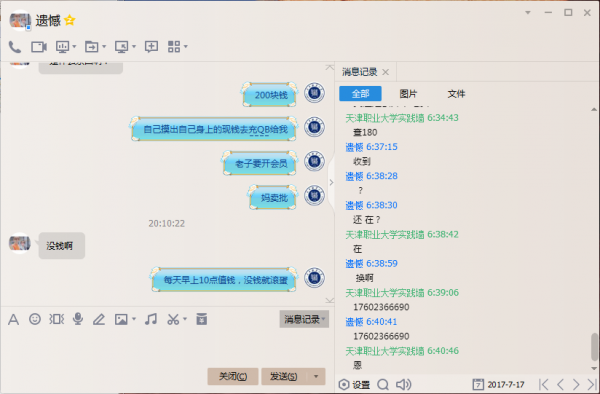Open the emoji picker in the input toolbar
This screenshot has width=600, height=394.
[35, 319]
